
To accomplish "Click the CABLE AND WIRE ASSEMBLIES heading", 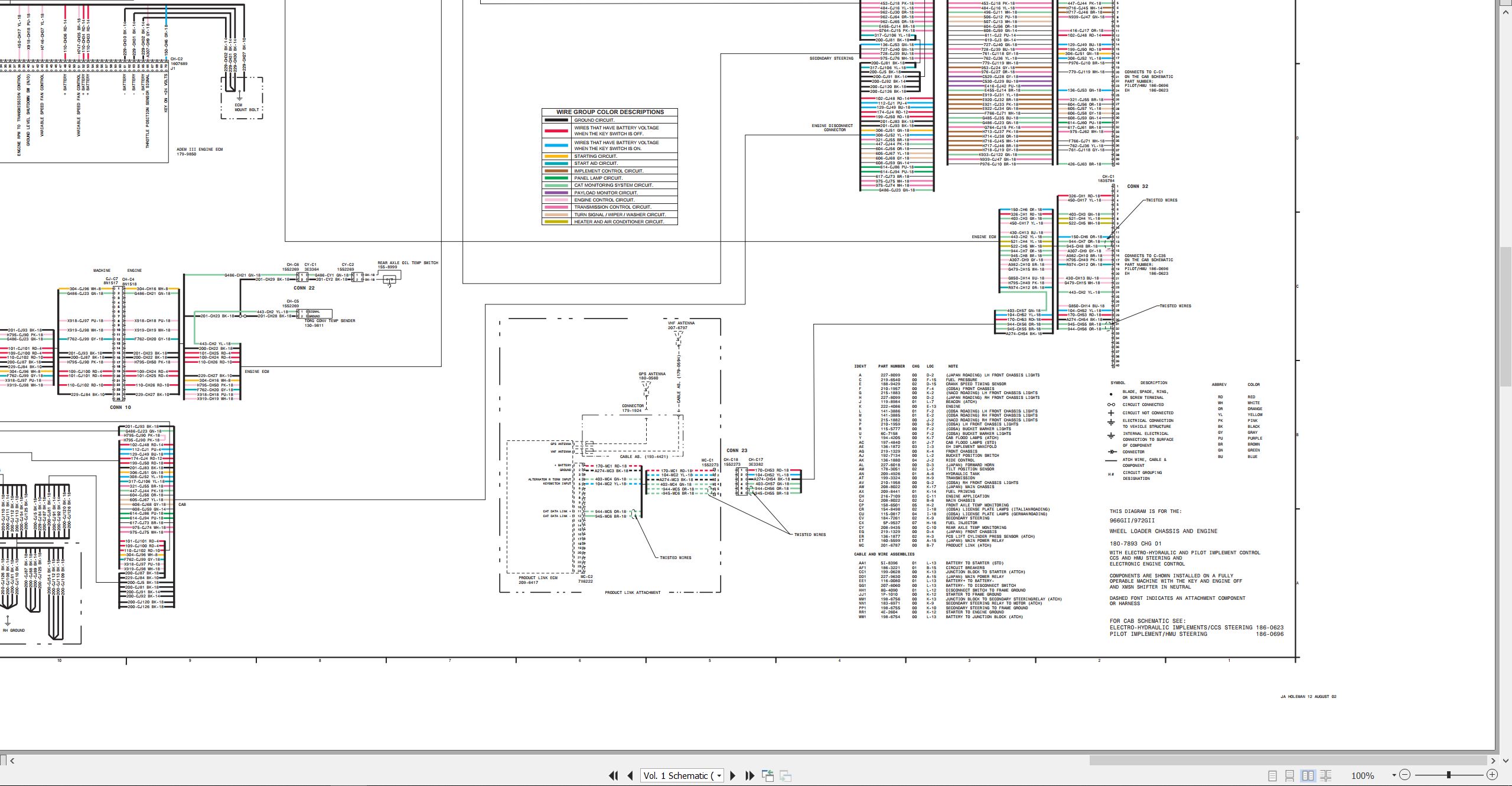I will (x=884, y=554).
